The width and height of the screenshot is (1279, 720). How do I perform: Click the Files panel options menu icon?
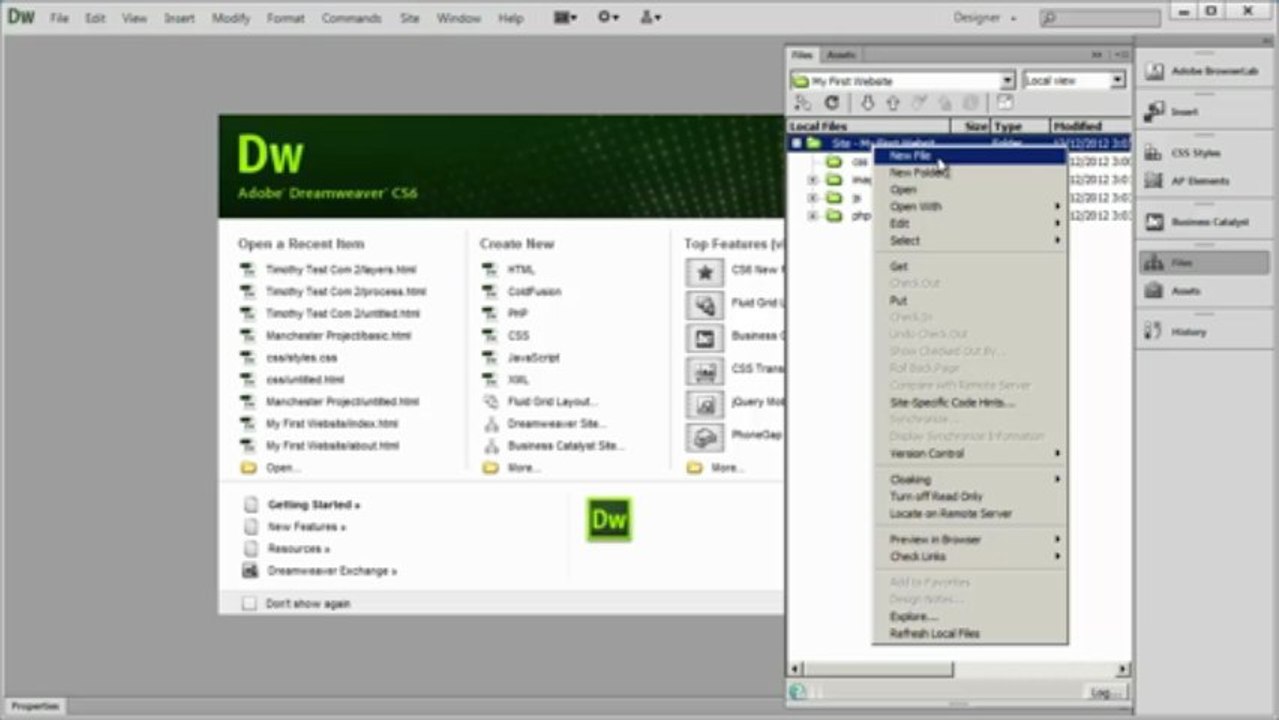(1120, 55)
